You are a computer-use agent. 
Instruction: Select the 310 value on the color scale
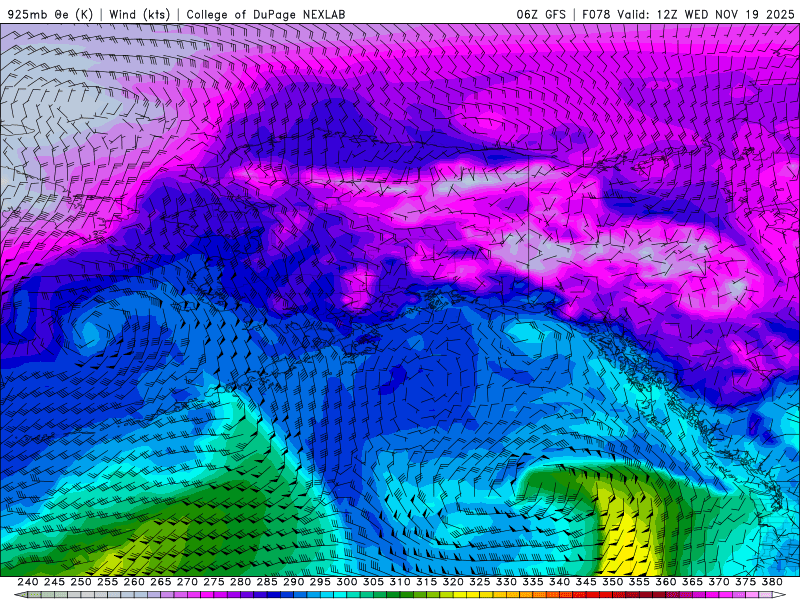coord(399,582)
